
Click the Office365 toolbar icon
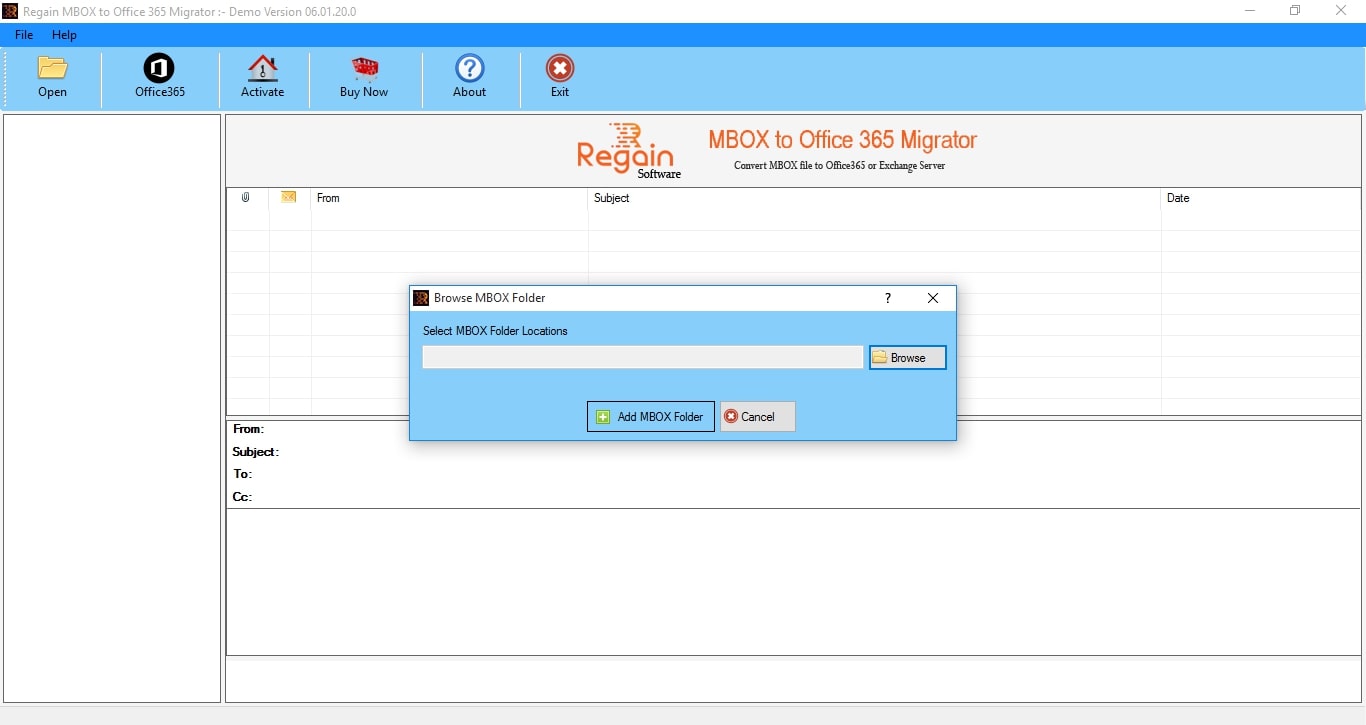pos(159,70)
